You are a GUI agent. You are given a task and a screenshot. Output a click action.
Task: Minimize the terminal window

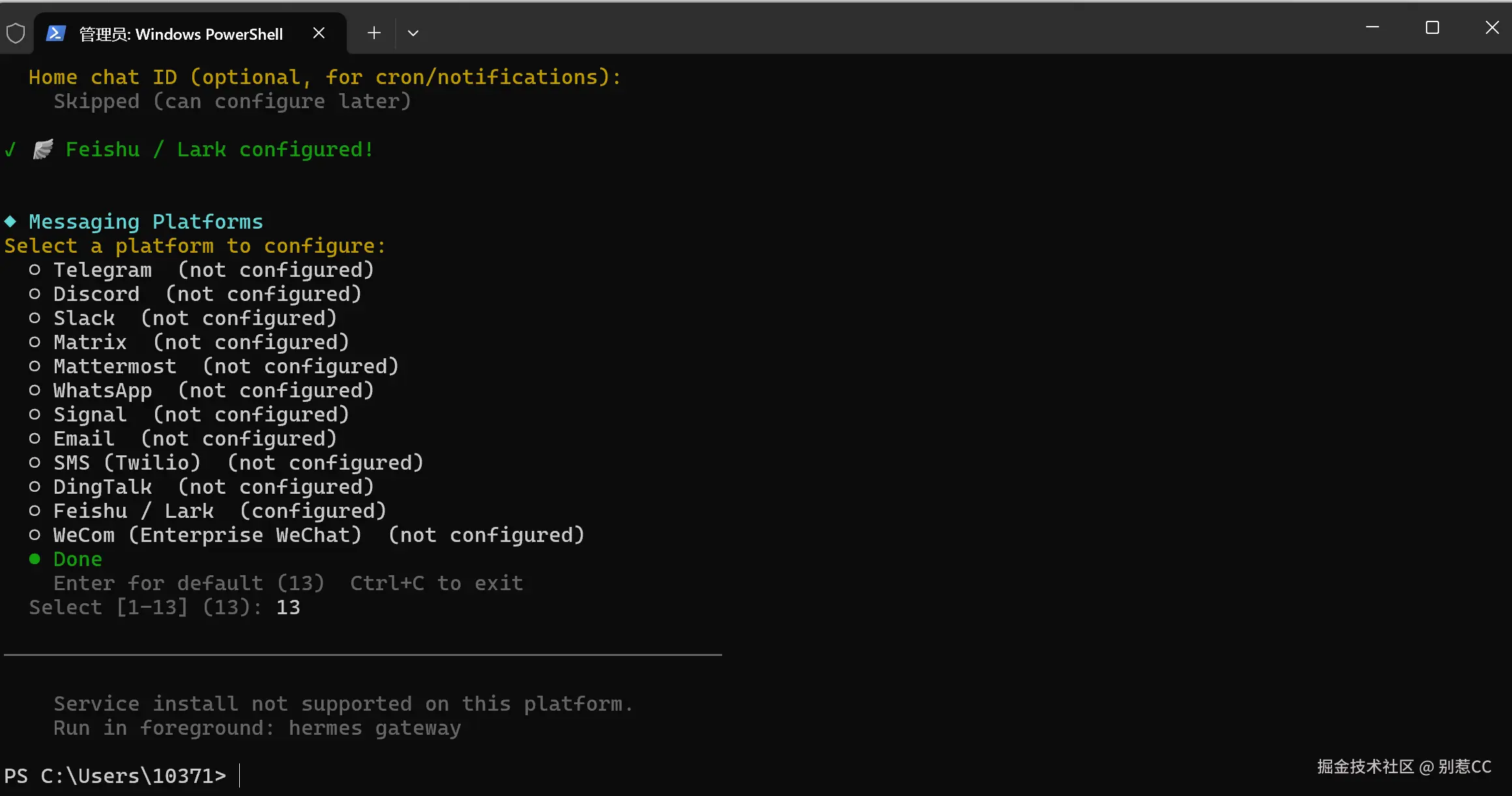point(1373,27)
